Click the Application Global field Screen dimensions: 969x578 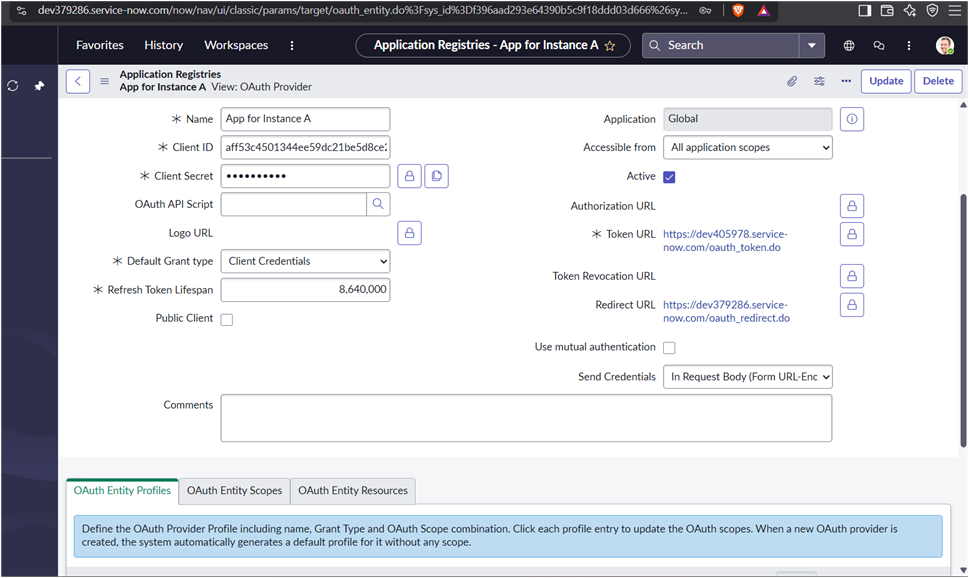point(748,119)
